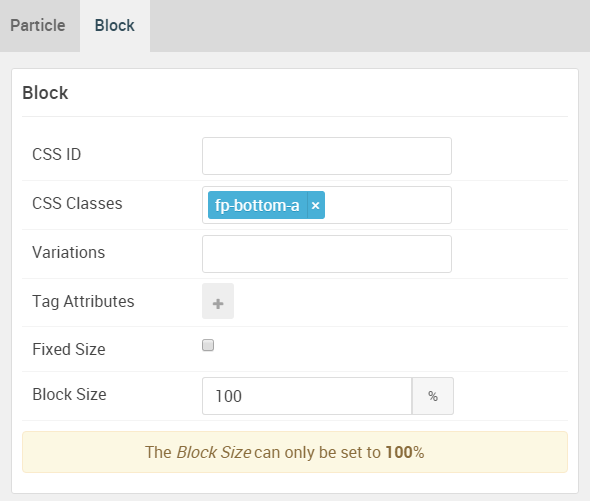Screen dimensions: 590x501
Task: Click the Fixed Size label
Action: pyautogui.click(x=69, y=349)
